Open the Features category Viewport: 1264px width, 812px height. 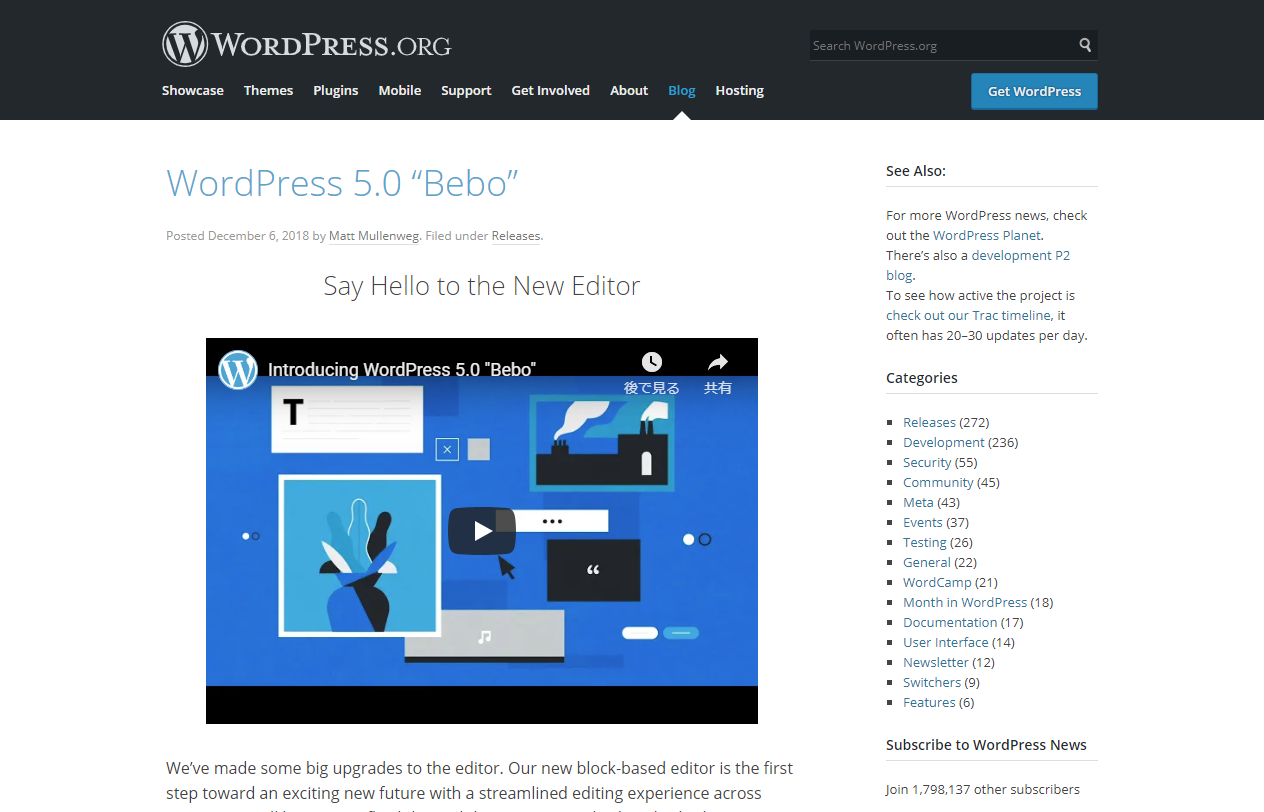tap(929, 702)
